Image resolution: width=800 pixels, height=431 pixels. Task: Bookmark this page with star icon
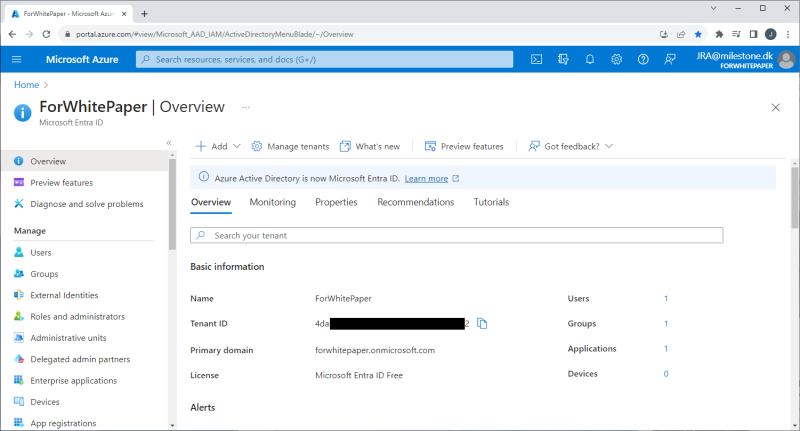click(x=698, y=33)
